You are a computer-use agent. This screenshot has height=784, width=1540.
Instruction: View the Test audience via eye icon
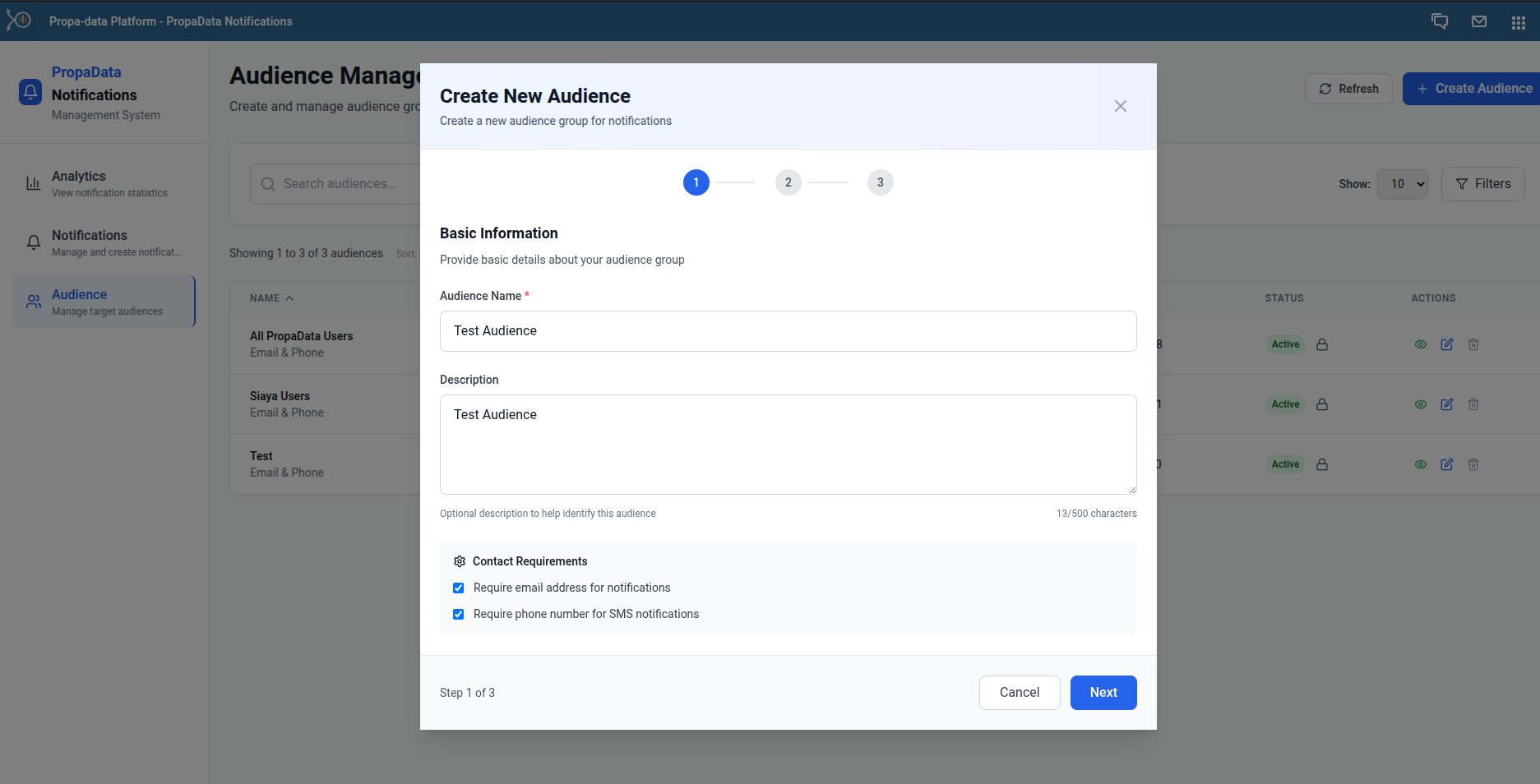pos(1420,464)
